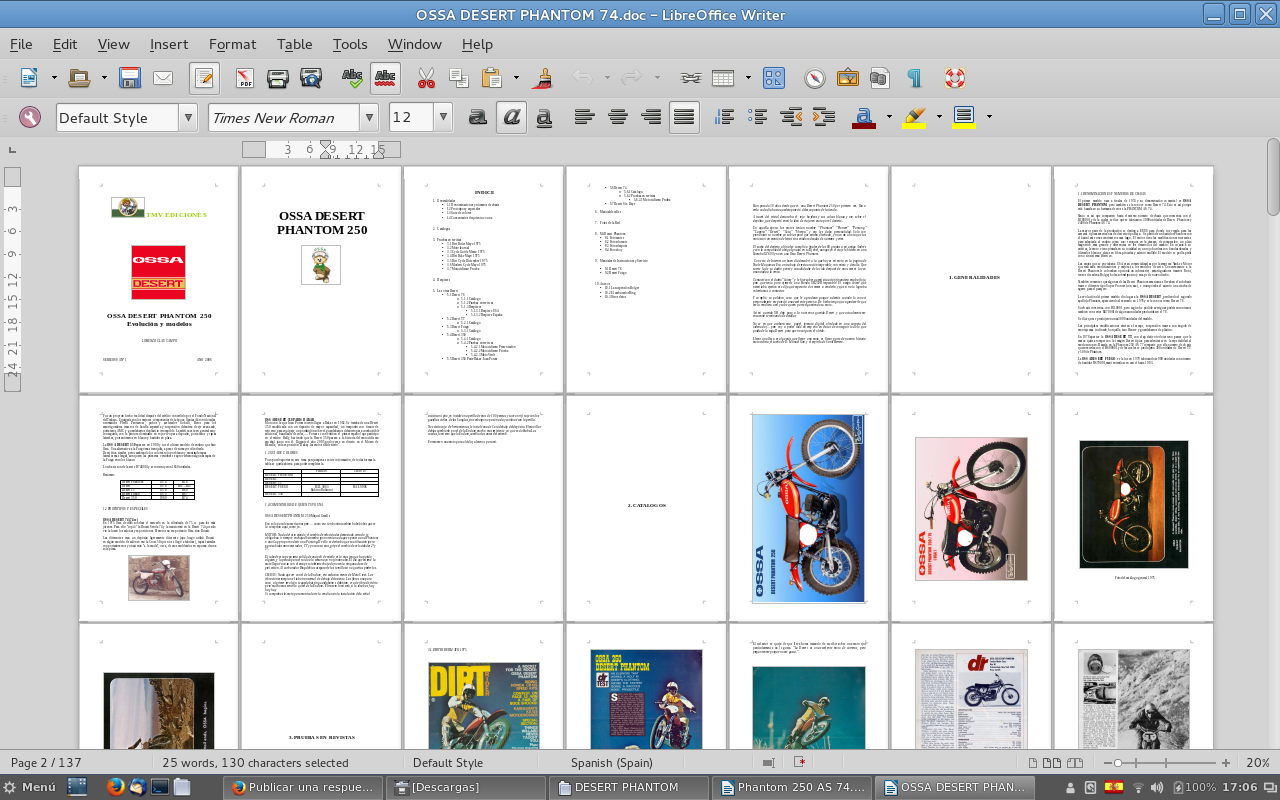1280x800 pixels.
Task: Open the Gallery picture icon
Action: (848, 78)
